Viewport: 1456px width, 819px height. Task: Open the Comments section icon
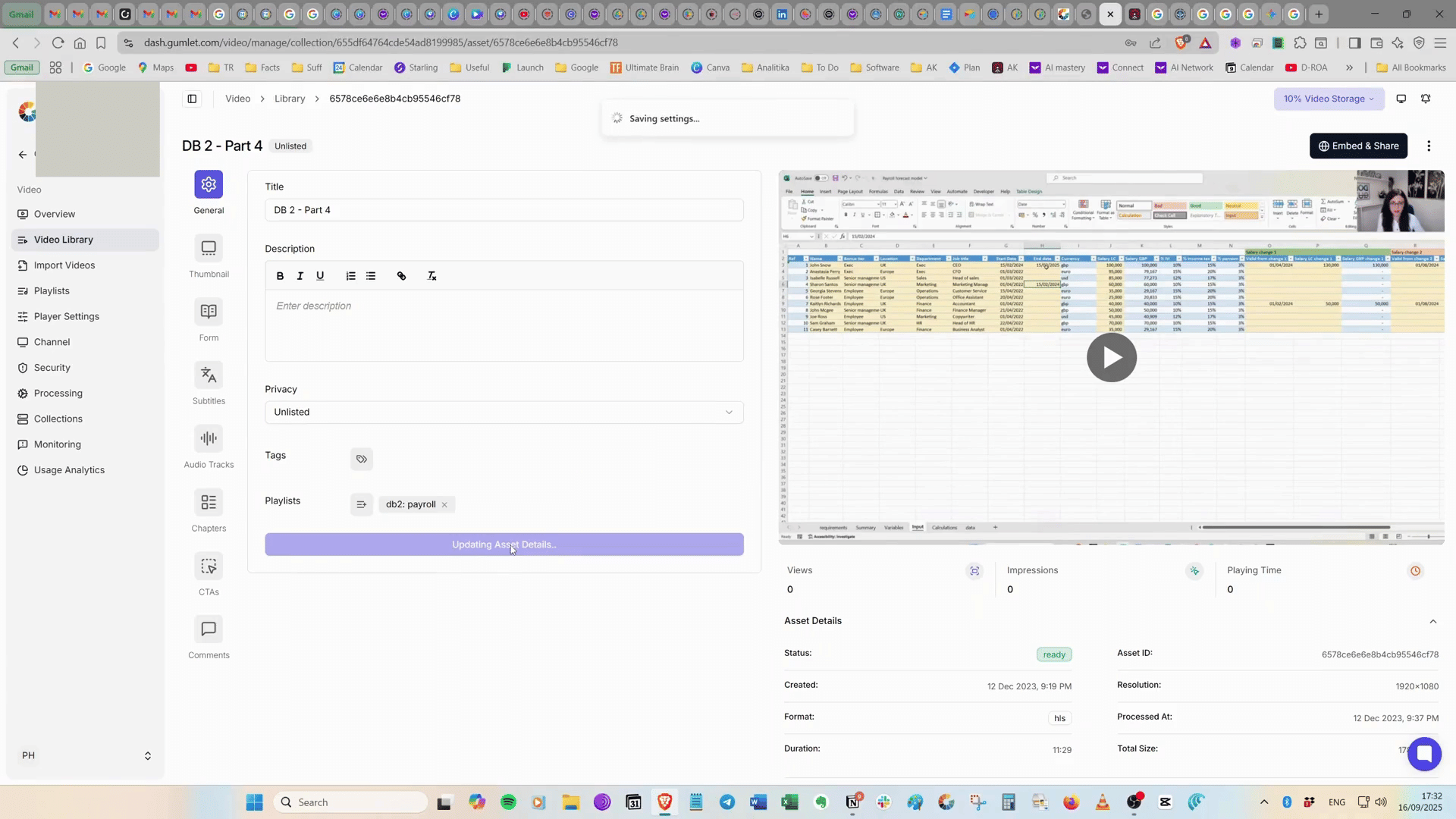coord(209,629)
